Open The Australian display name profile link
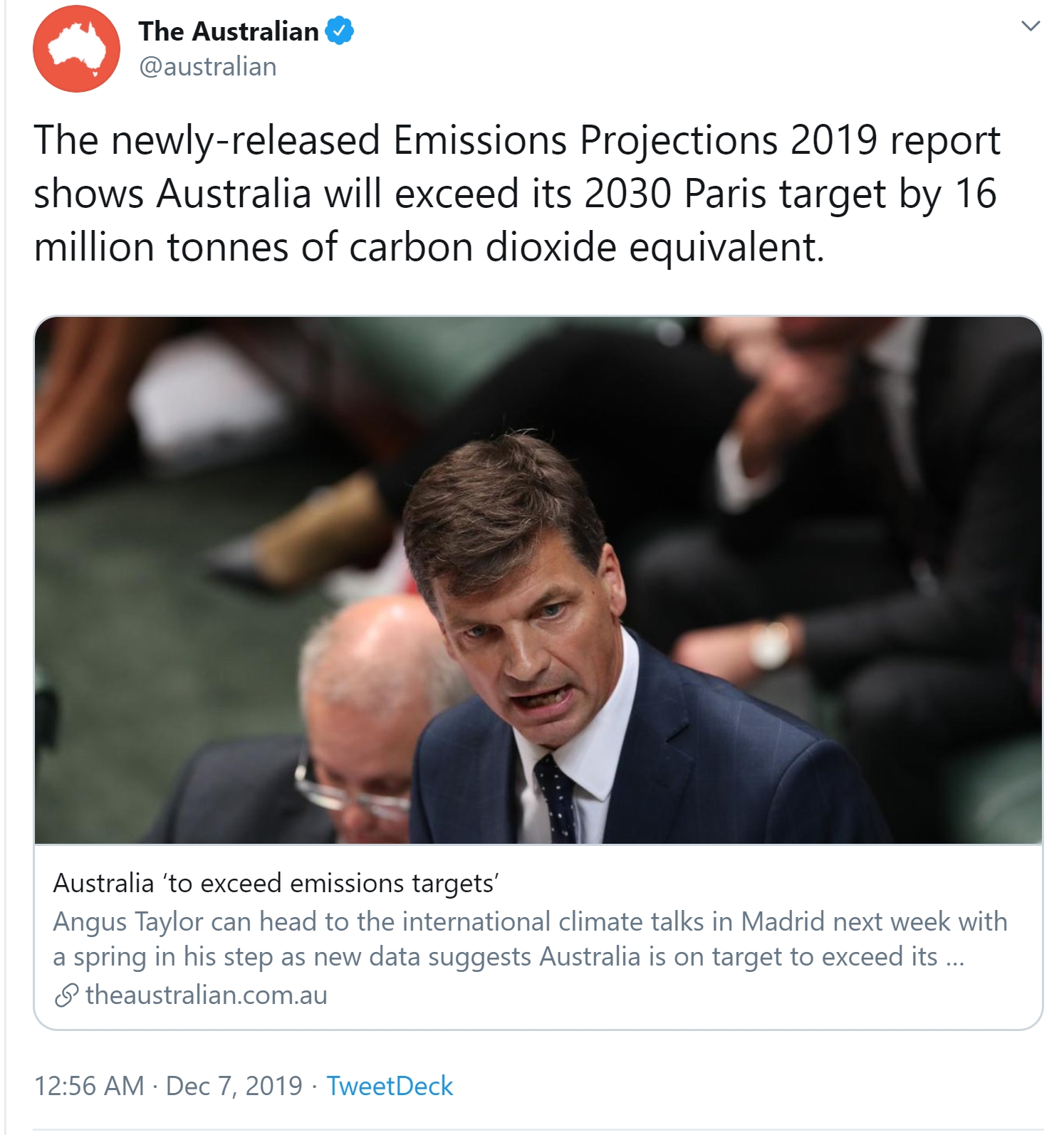This screenshot has width=1064, height=1135. pos(229,31)
